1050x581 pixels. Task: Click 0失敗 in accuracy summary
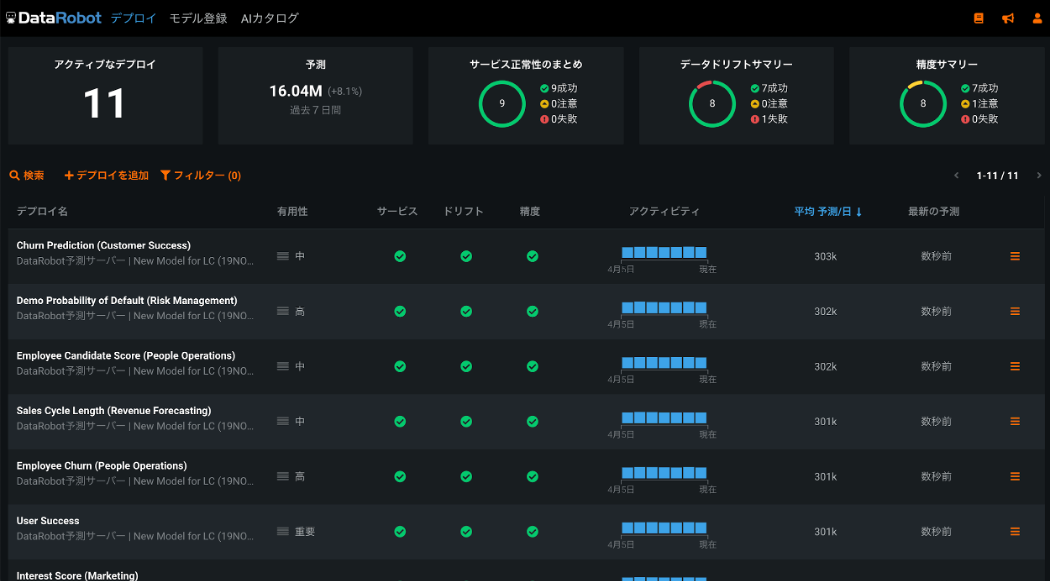[980, 119]
